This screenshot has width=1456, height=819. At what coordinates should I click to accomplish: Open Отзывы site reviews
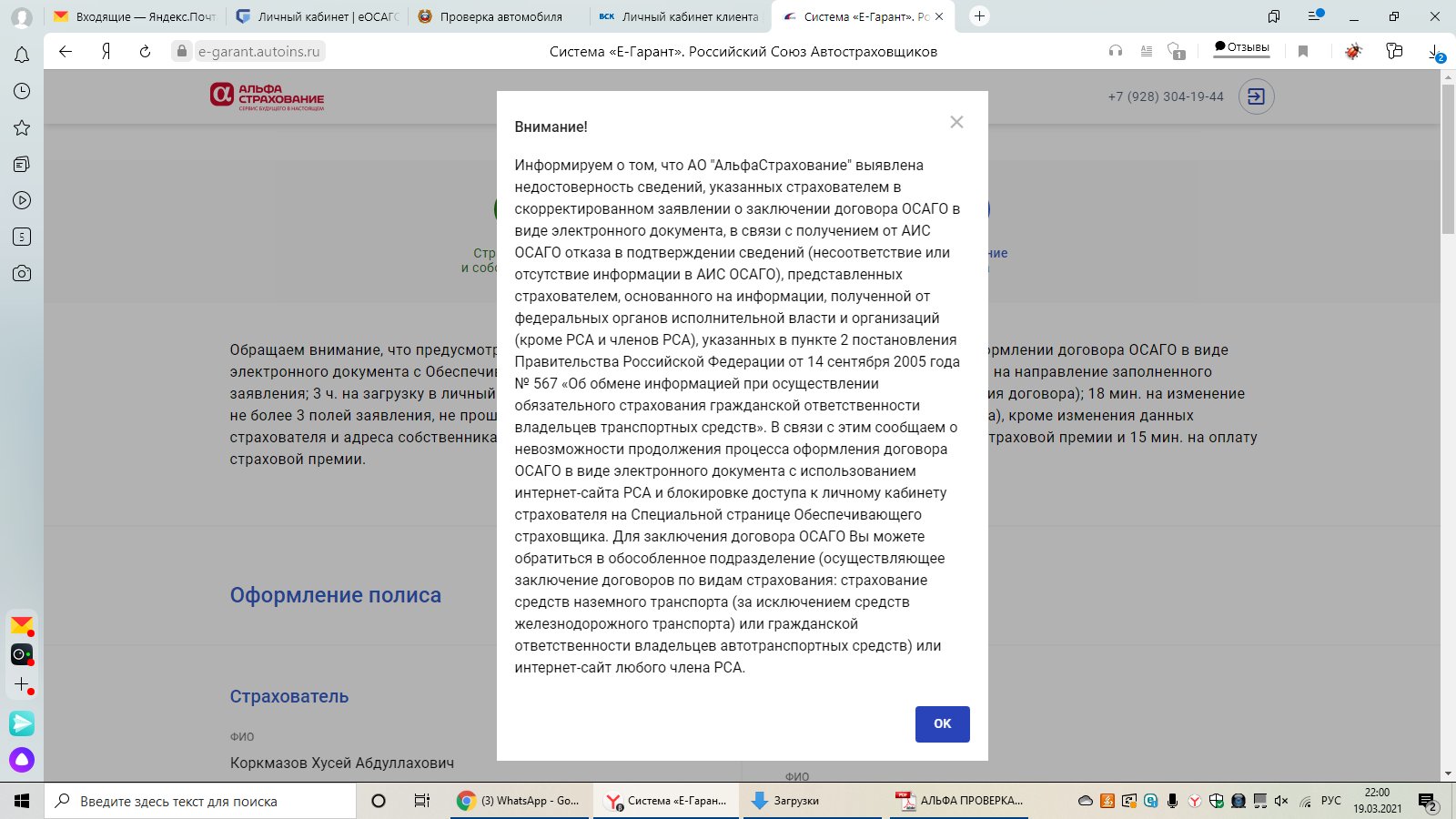tap(1241, 47)
